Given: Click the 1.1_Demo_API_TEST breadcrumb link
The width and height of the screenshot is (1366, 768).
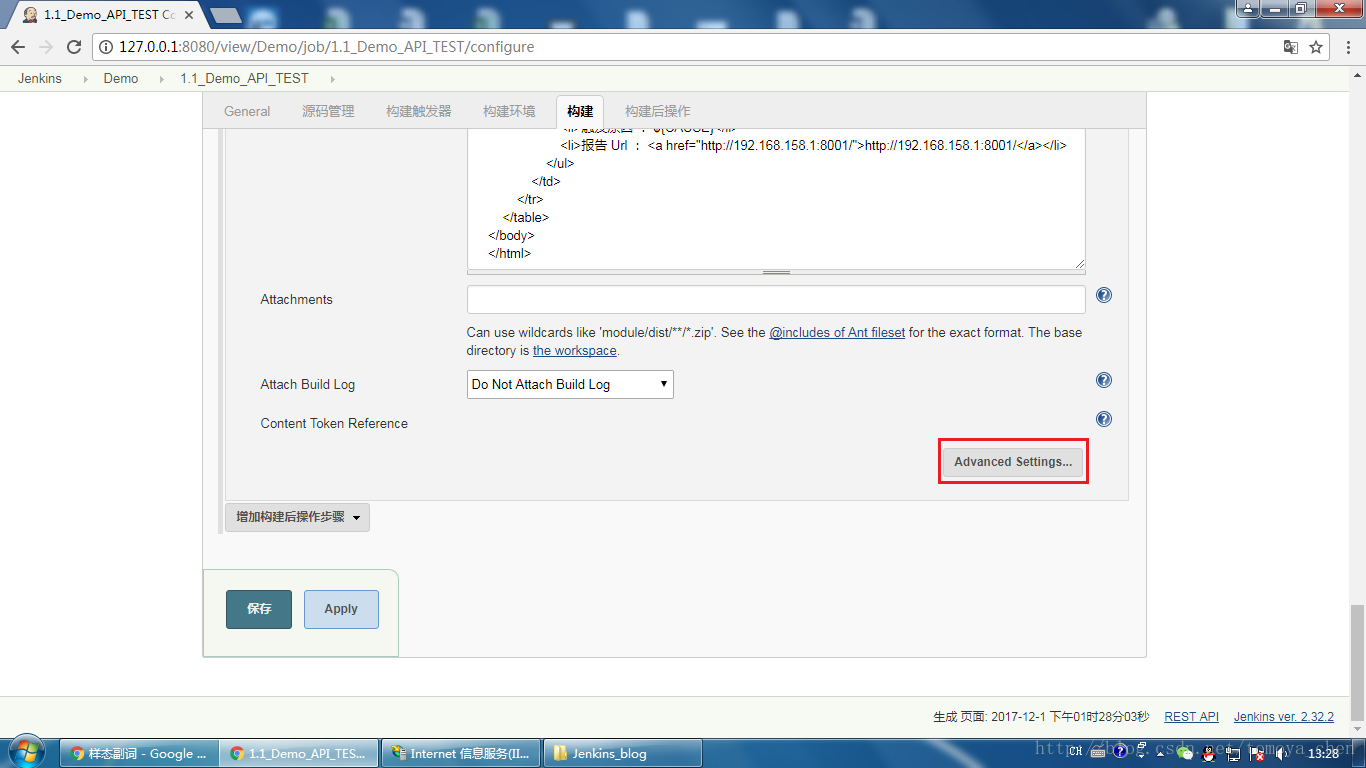Looking at the screenshot, I should pyautogui.click(x=244, y=78).
